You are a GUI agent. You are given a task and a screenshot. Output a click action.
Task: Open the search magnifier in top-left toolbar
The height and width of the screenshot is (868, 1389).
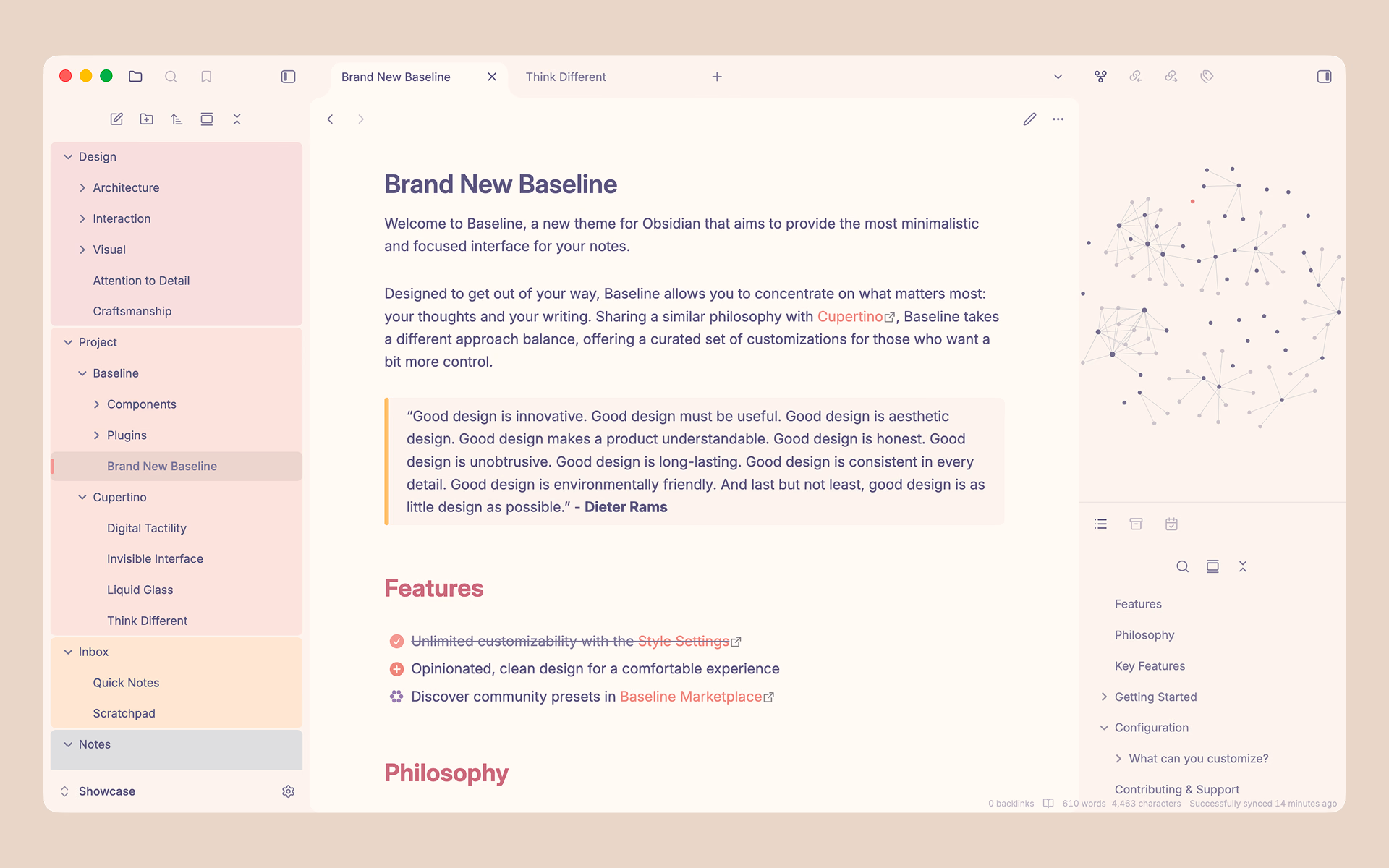(171, 77)
